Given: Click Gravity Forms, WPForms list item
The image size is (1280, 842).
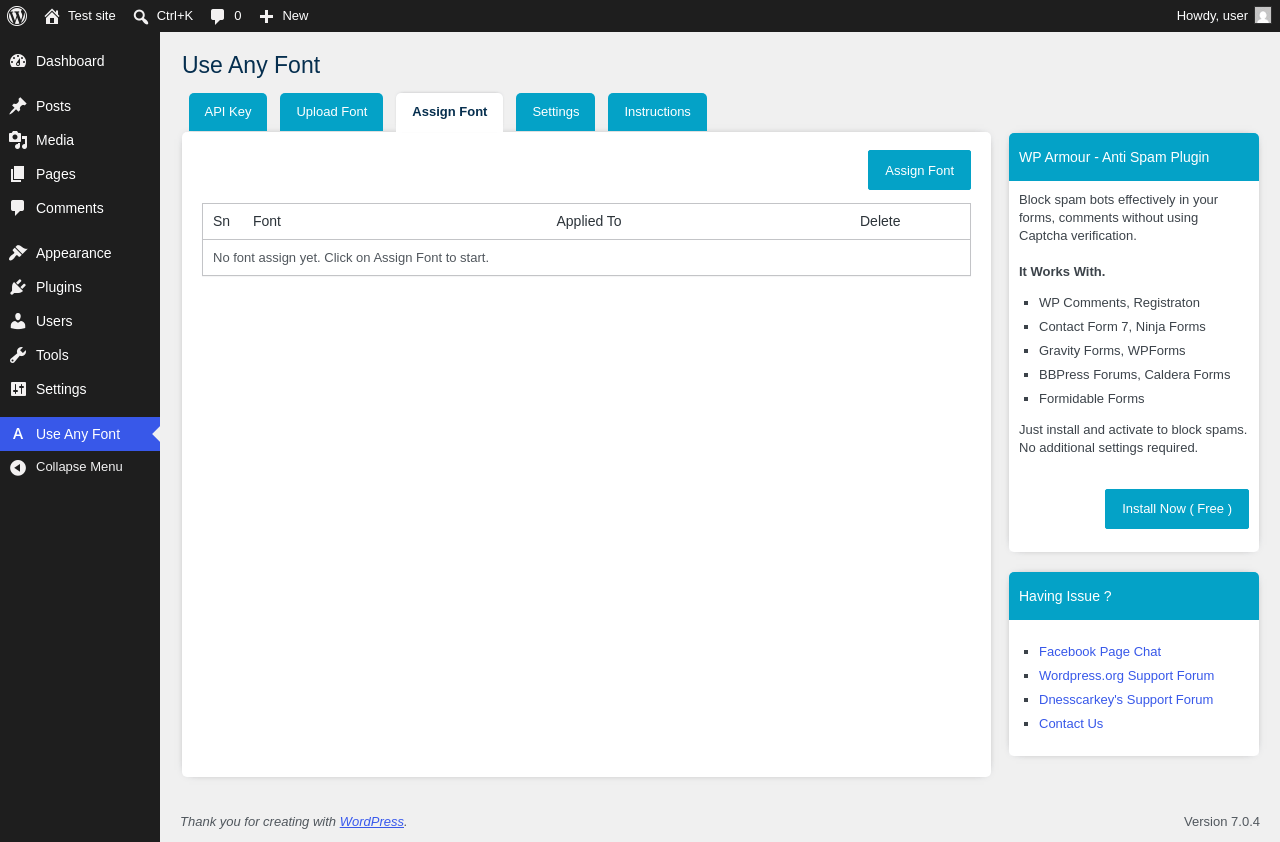Looking at the screenshot, I should click(1112, 351).
